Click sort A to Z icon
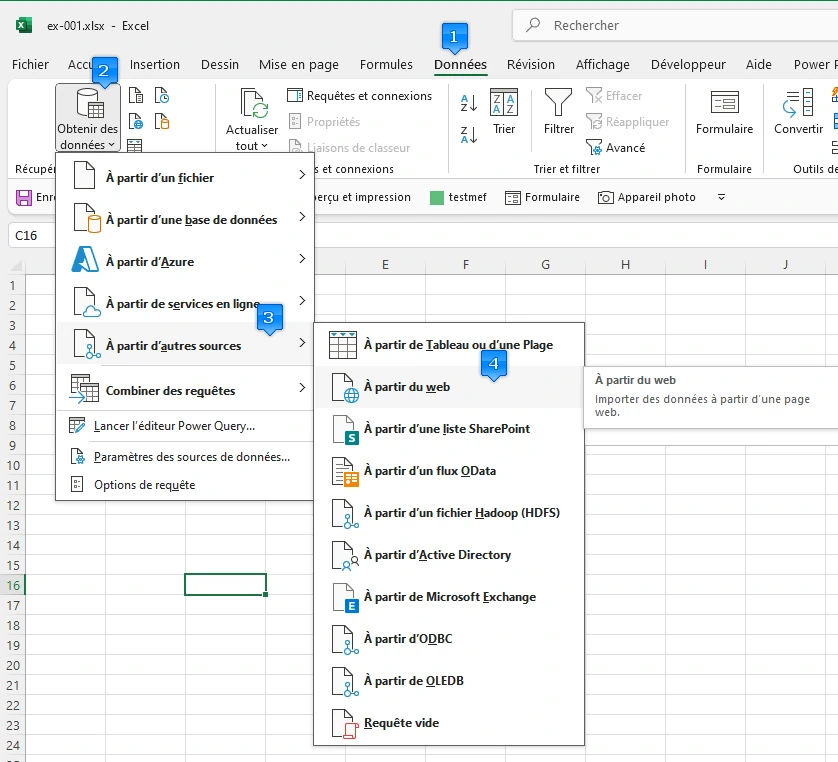The width and height of the screenshot is (838, 762). tap(468, 103)
